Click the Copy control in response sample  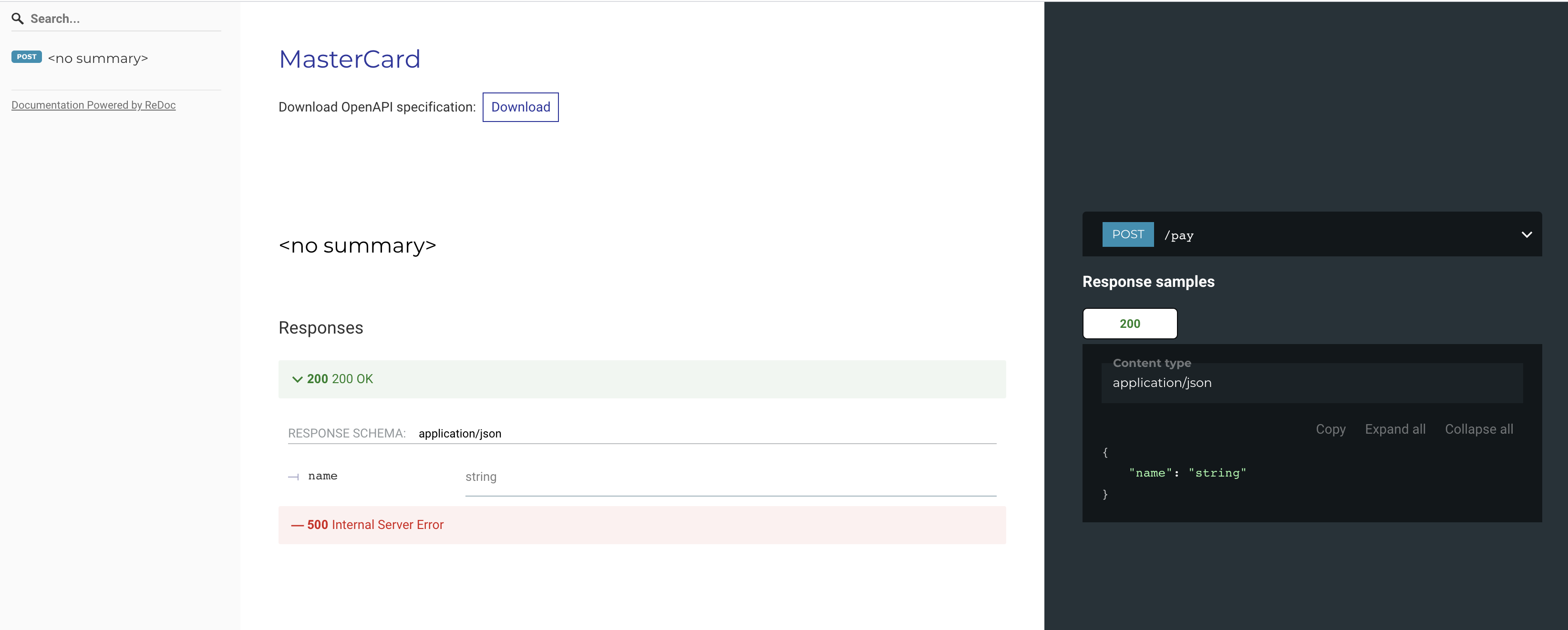(1331, 429)
